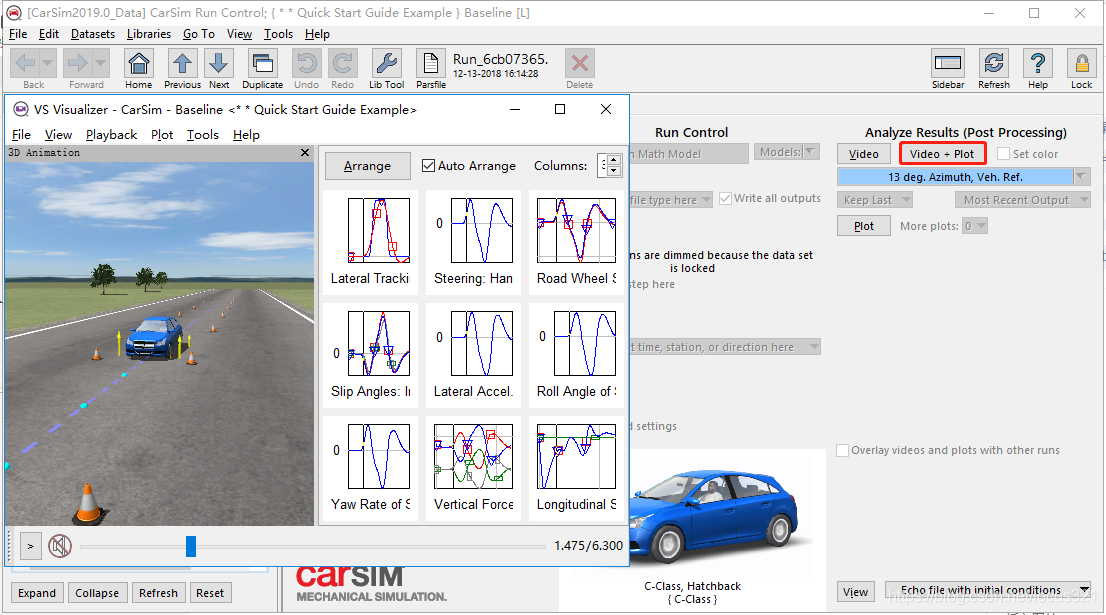Toggle Auto Arrange checkbox
Viewport: 1106px width, 615px height.
point(428,166)
